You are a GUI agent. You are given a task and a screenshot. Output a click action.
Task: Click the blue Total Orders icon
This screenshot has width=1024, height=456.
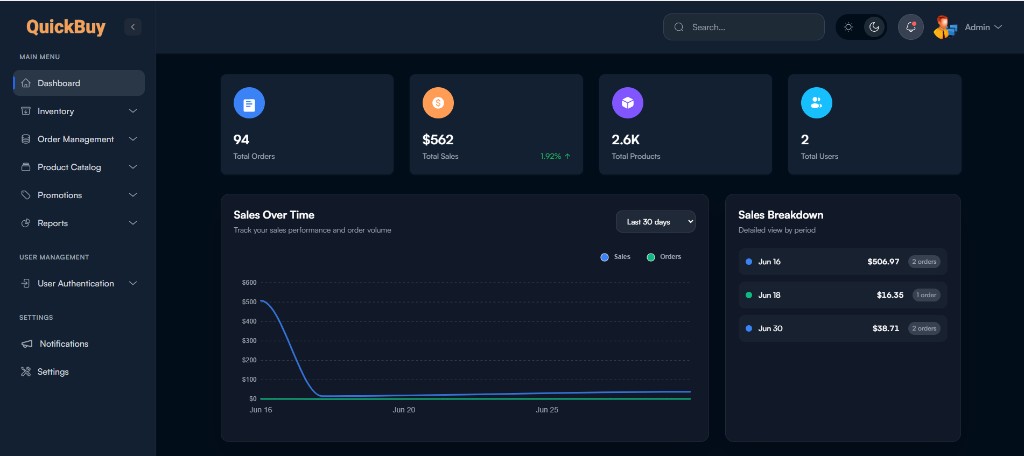coord(249,103)
